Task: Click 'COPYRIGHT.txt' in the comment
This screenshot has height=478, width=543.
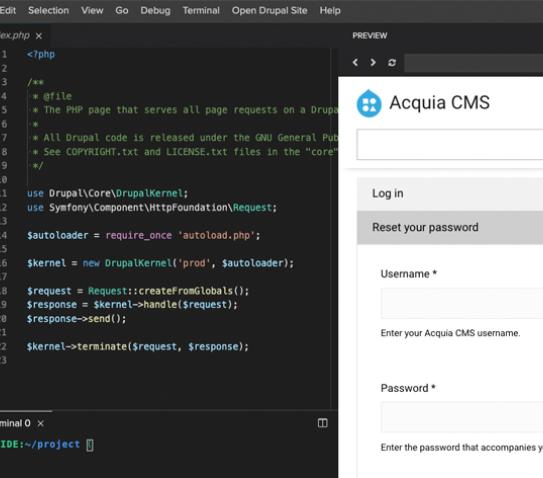Action: (x=102, y=152)
